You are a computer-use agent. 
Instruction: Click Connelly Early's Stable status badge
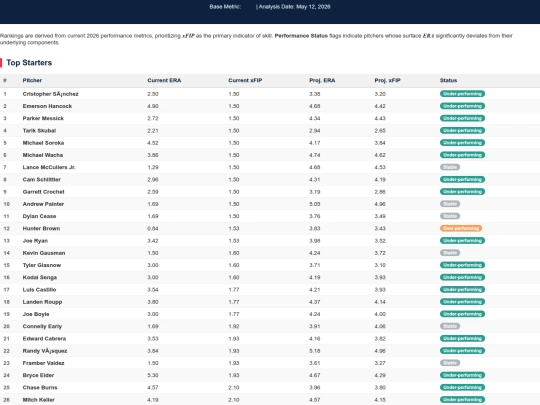(450, 326)
